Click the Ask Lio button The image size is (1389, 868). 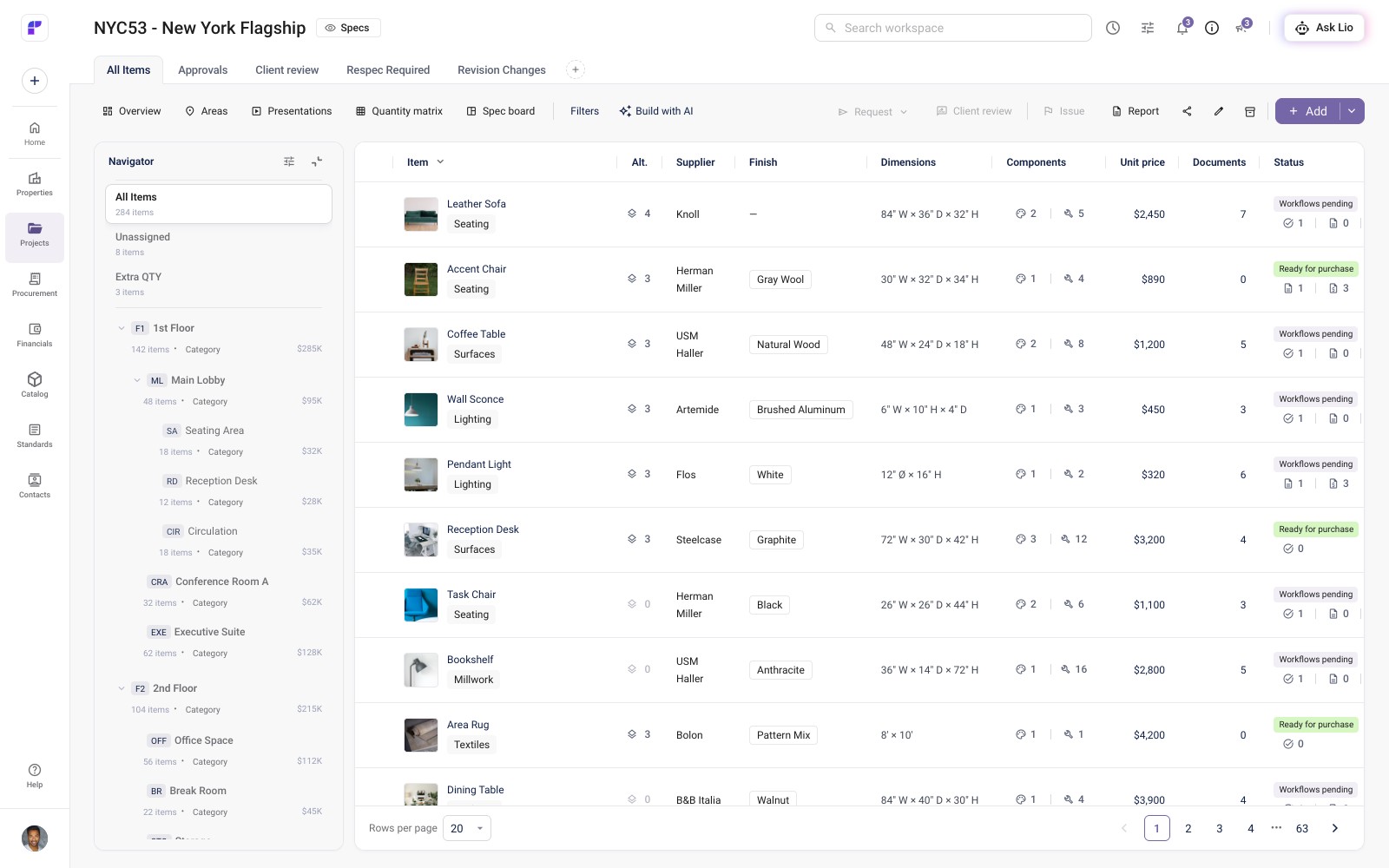click(1324, 28)
